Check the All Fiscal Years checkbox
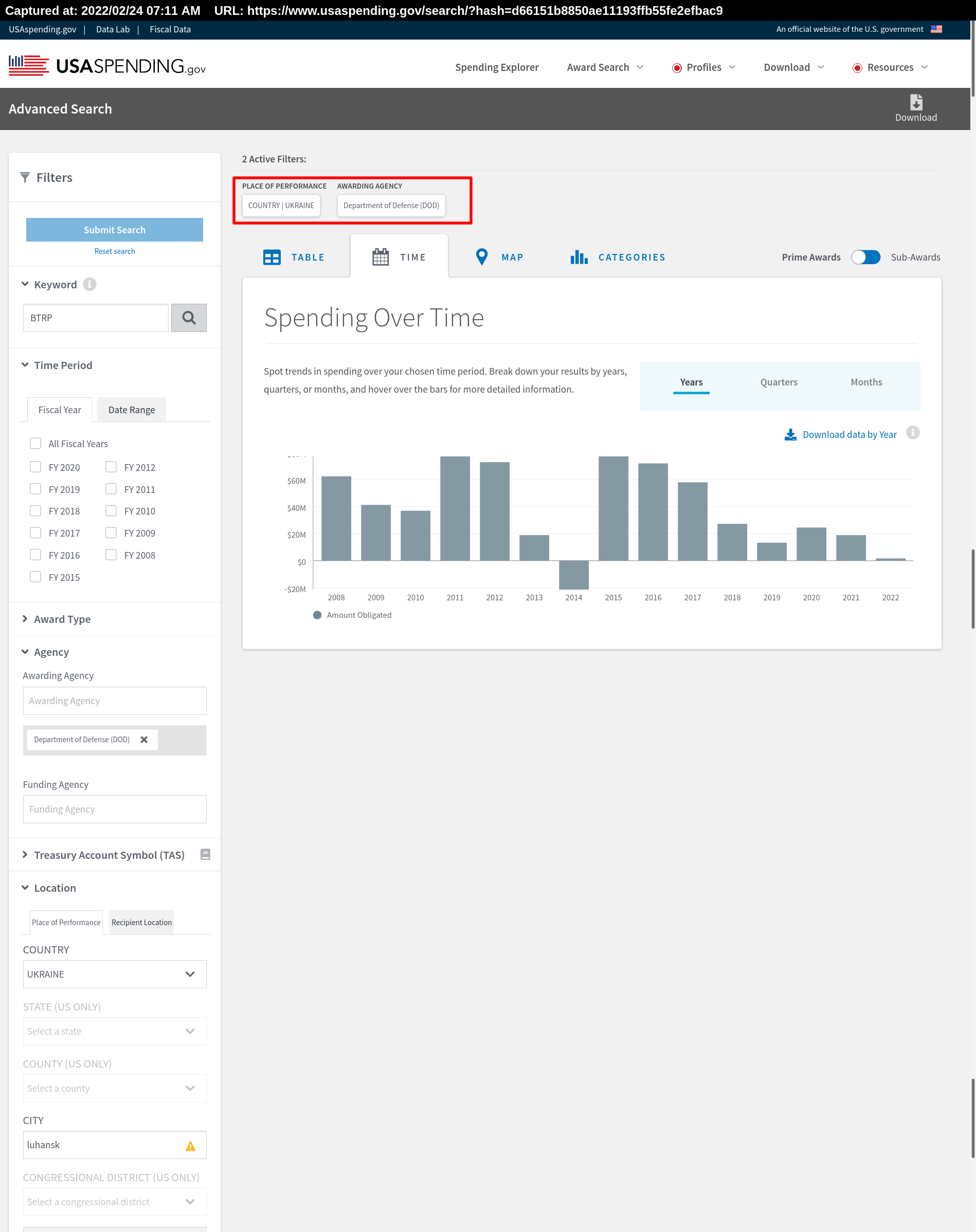This screenshot has height=1232, width=976. click(x=35, y=443)
